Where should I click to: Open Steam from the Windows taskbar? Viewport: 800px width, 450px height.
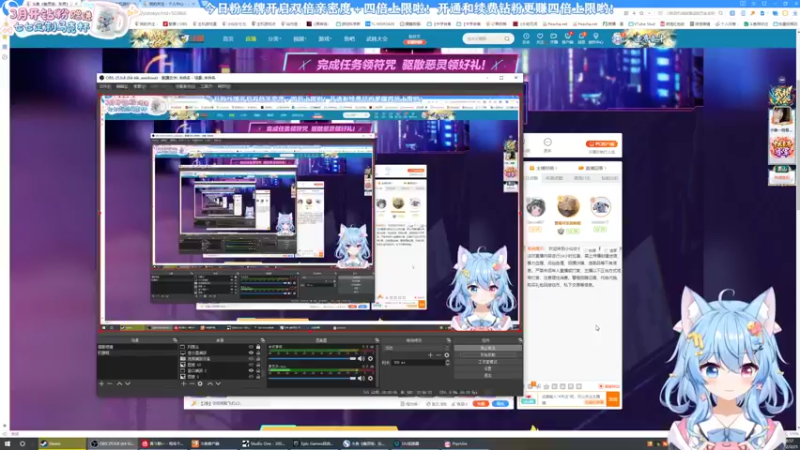tap(62, 443)
